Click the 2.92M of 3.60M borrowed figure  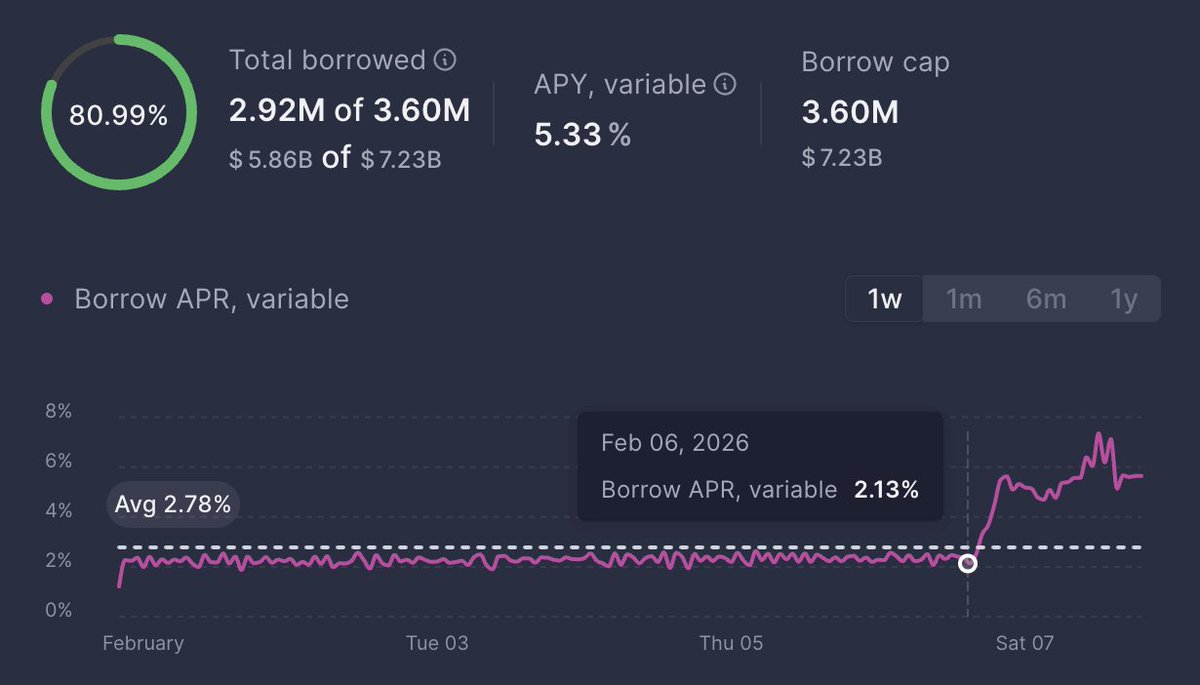pos(349,111)
